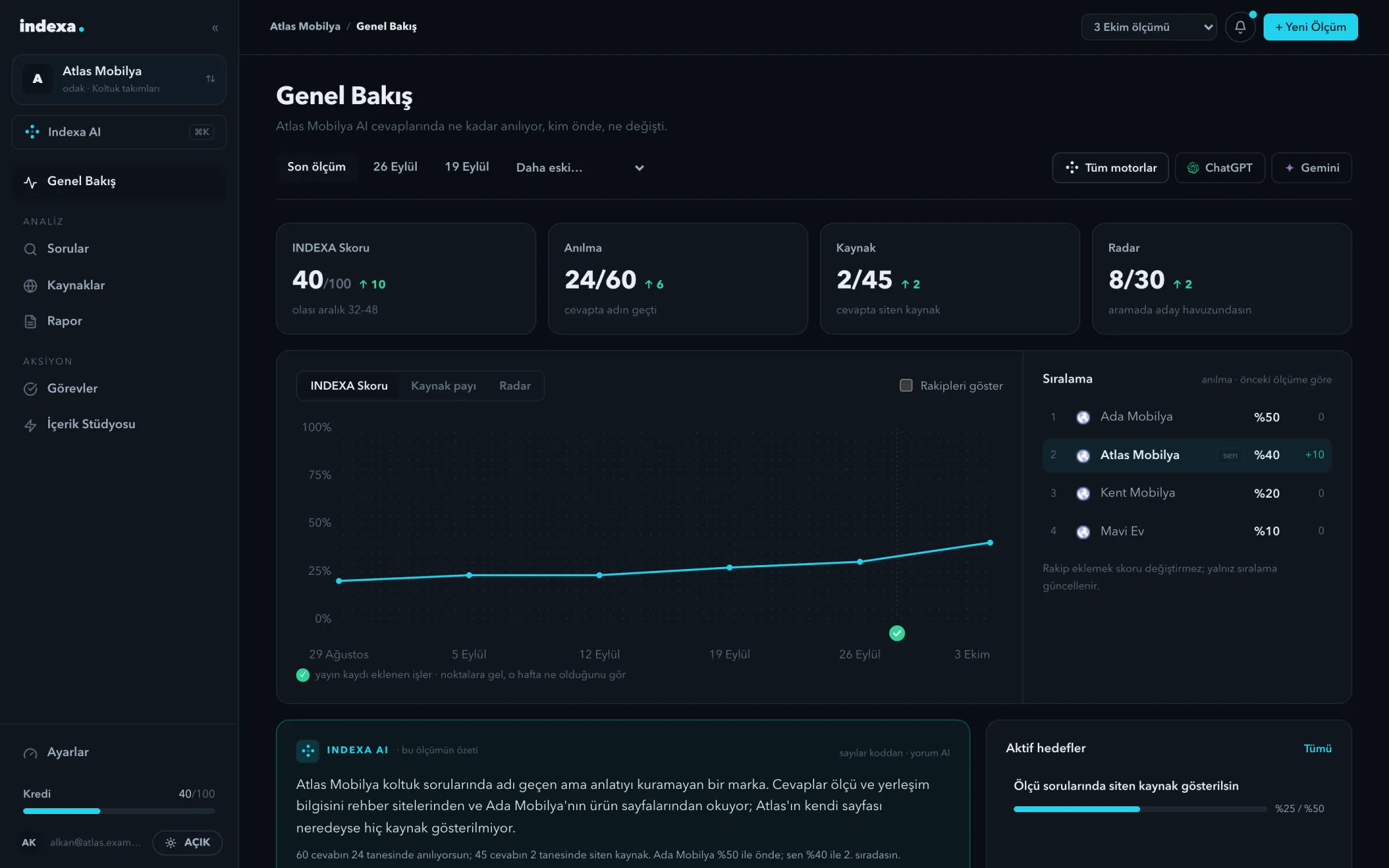Click the 29 Ağustos data point on chart
Viewport: 1389px width, 868px height.
pyautogui.click(x=339, y=581)
